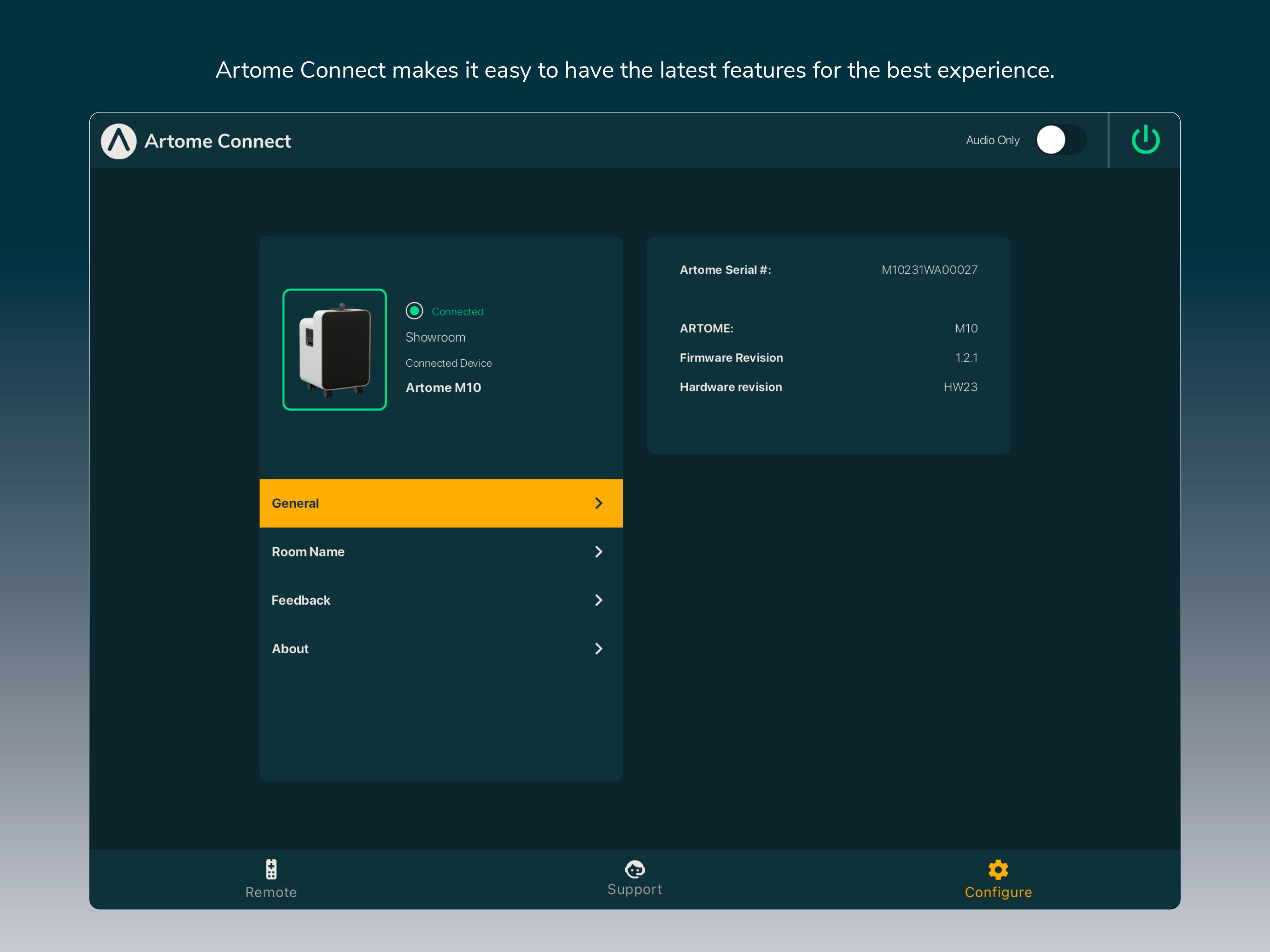Open the General settings row
Image resolution: width=1270 pixels, height=952 pixels.
point(441,503)
